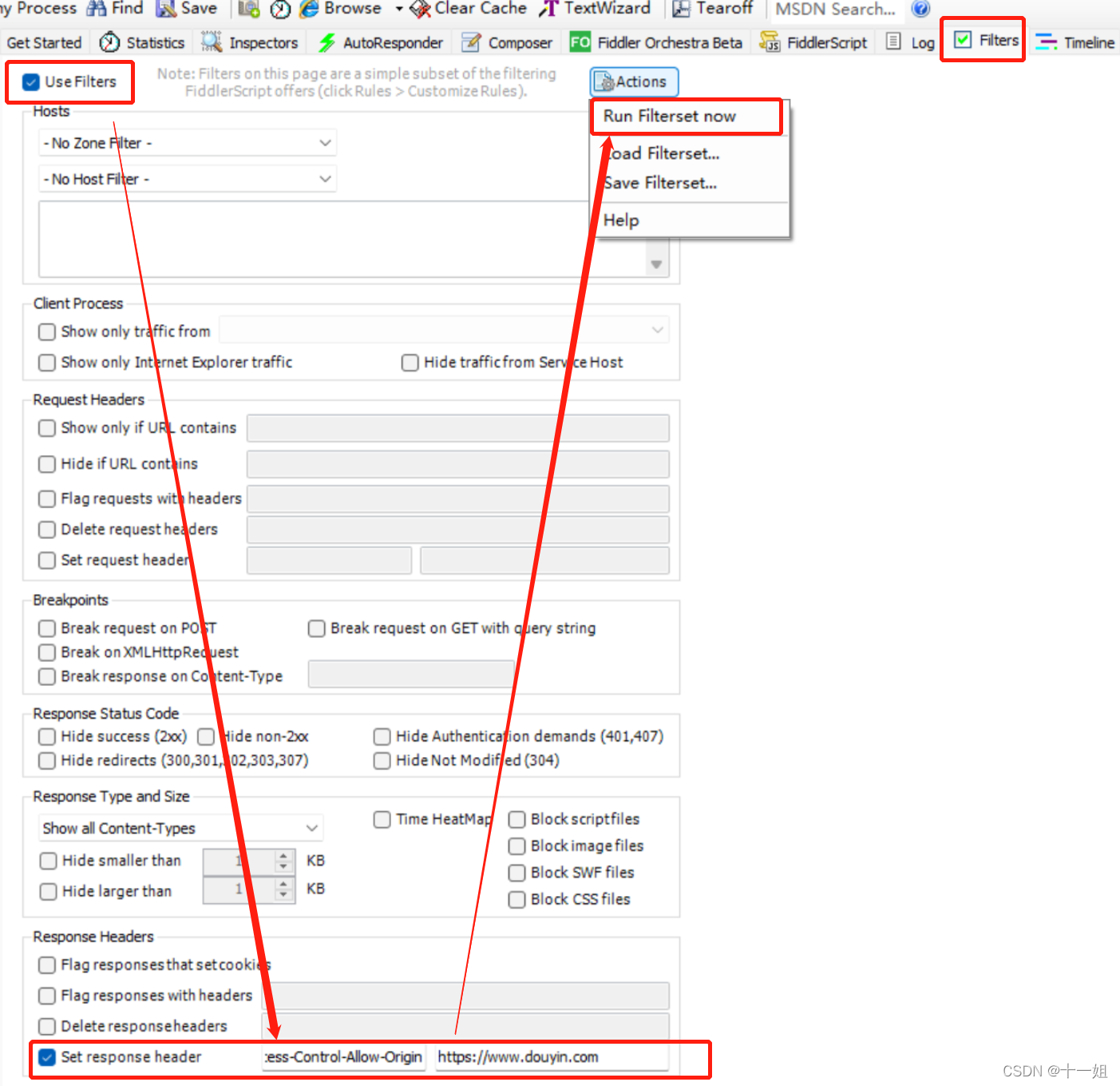Open the TextWizard tool icon
The width and height of the screenshot is (1120, 1086).
[548, 9]
